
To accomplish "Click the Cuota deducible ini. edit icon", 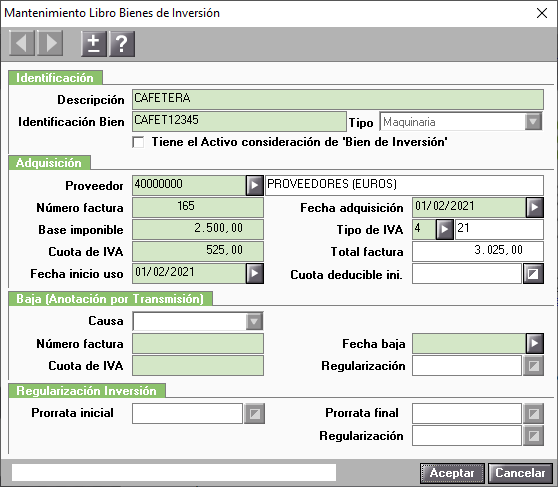I will tap(533, 273).
